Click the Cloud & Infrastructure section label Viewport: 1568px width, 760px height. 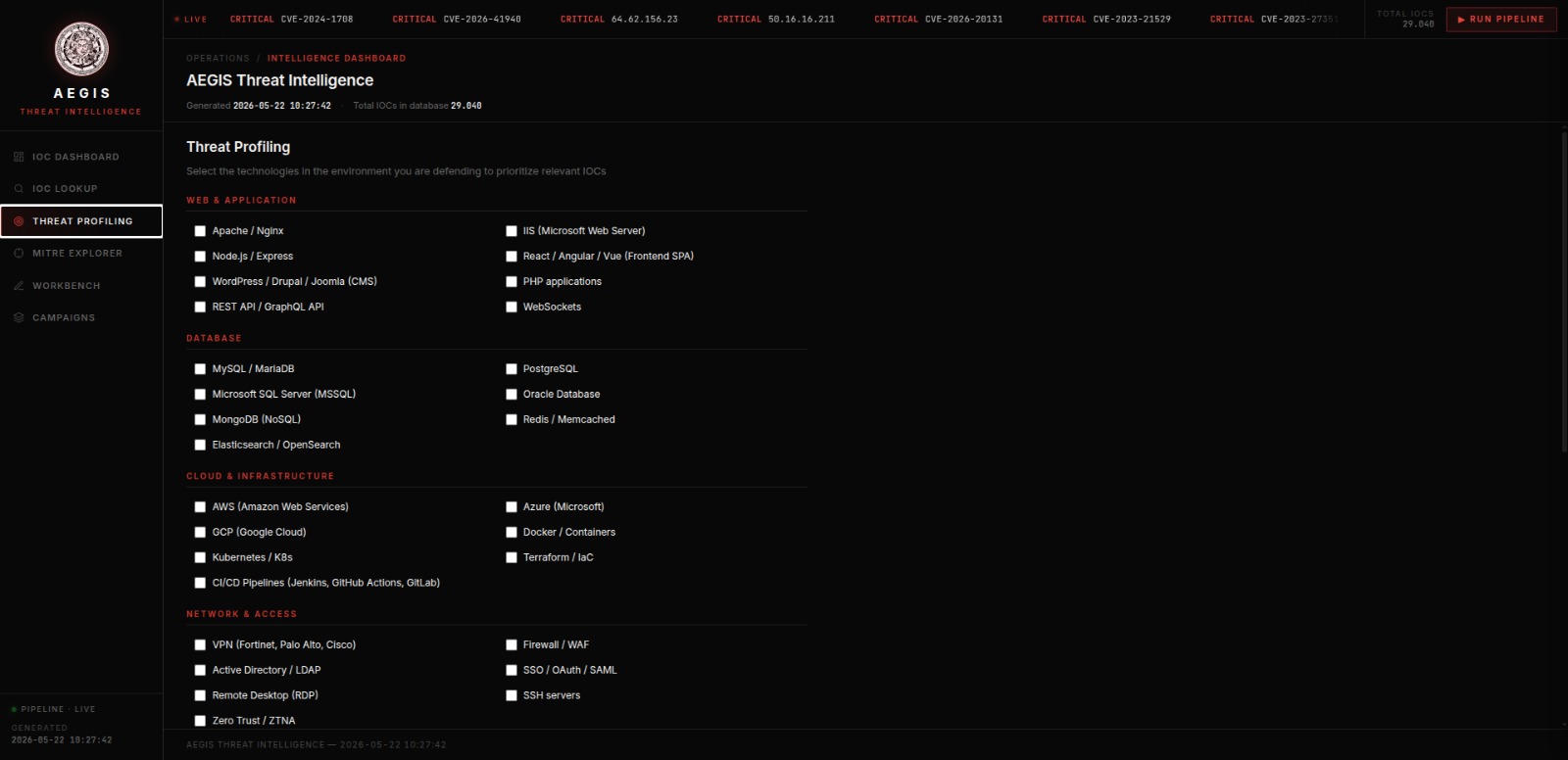pos(260,477)
